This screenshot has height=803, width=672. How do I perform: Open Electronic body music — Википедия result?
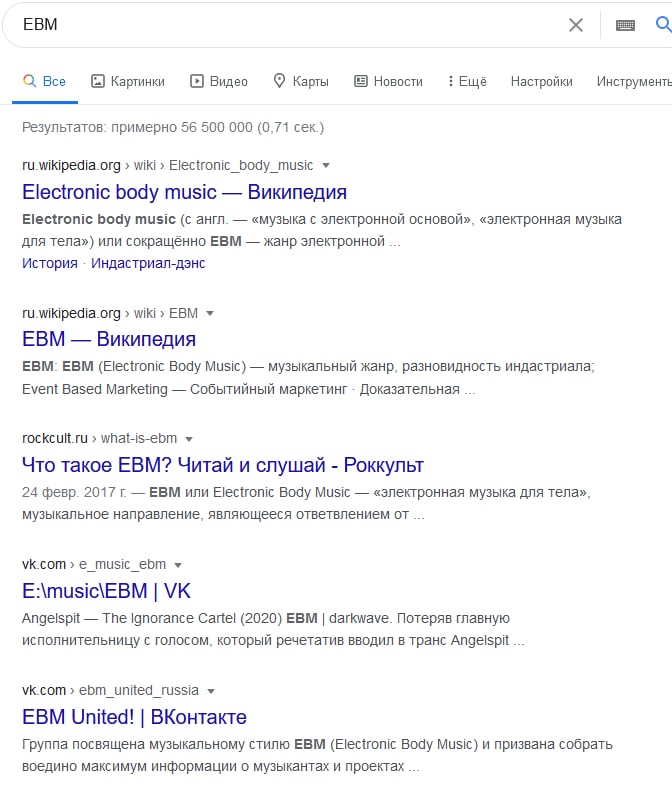pyautogui.click(x=184, y=192)
